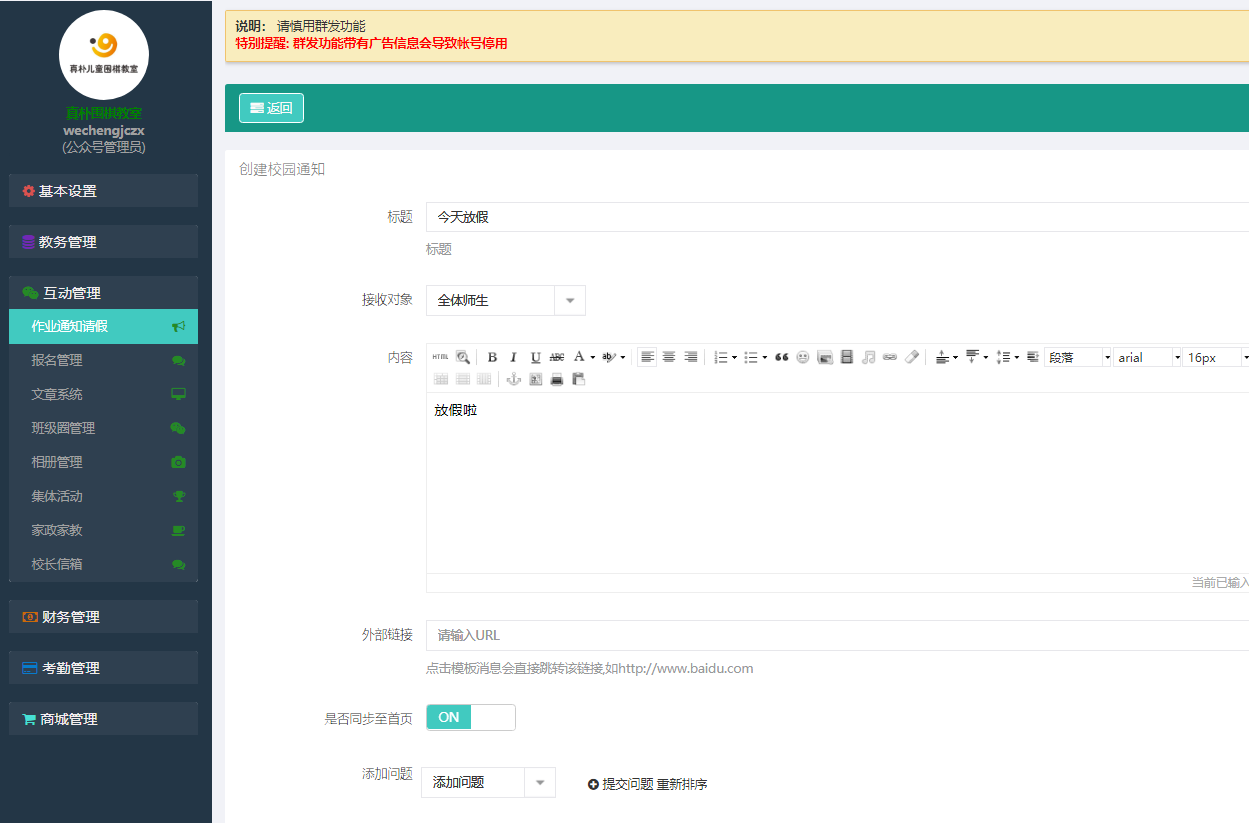Open 文章系统 in sidebar

(103, 394)
